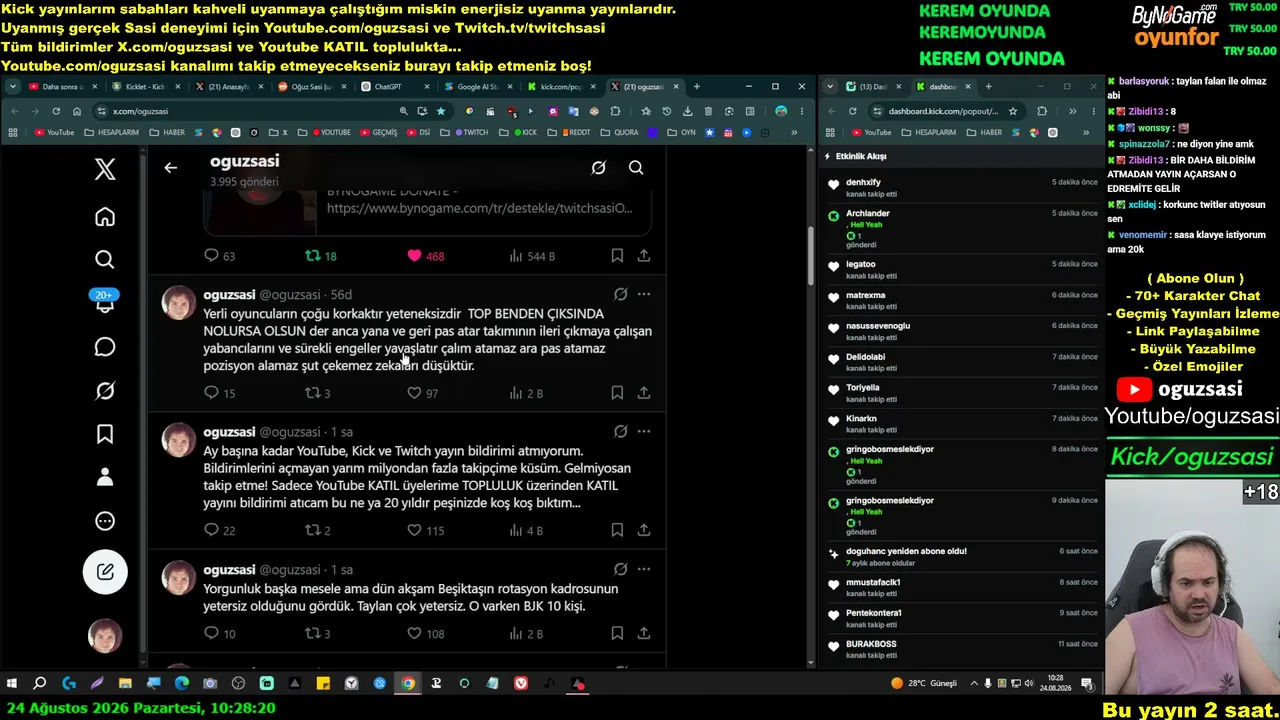Open Microsoft Edge from the taskbar
The width and height of the screenshot is (1280, 720).
pyautogui.click(x=182, y=684)
